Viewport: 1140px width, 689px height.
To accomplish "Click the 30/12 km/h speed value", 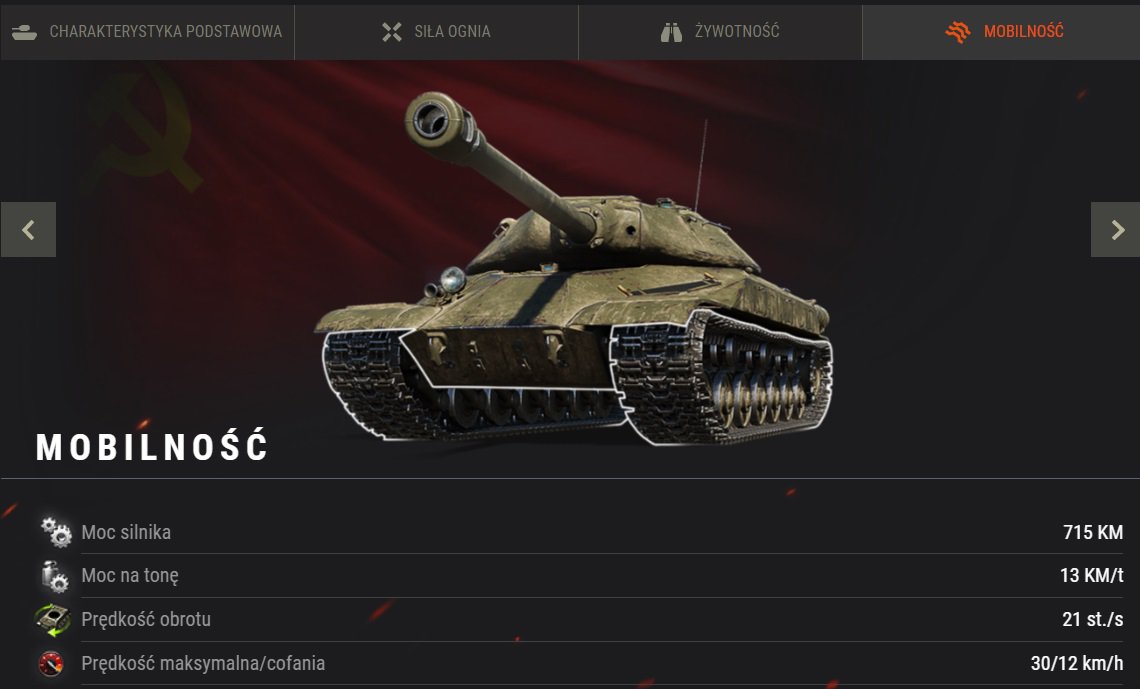I will (x=1077, y=663).
